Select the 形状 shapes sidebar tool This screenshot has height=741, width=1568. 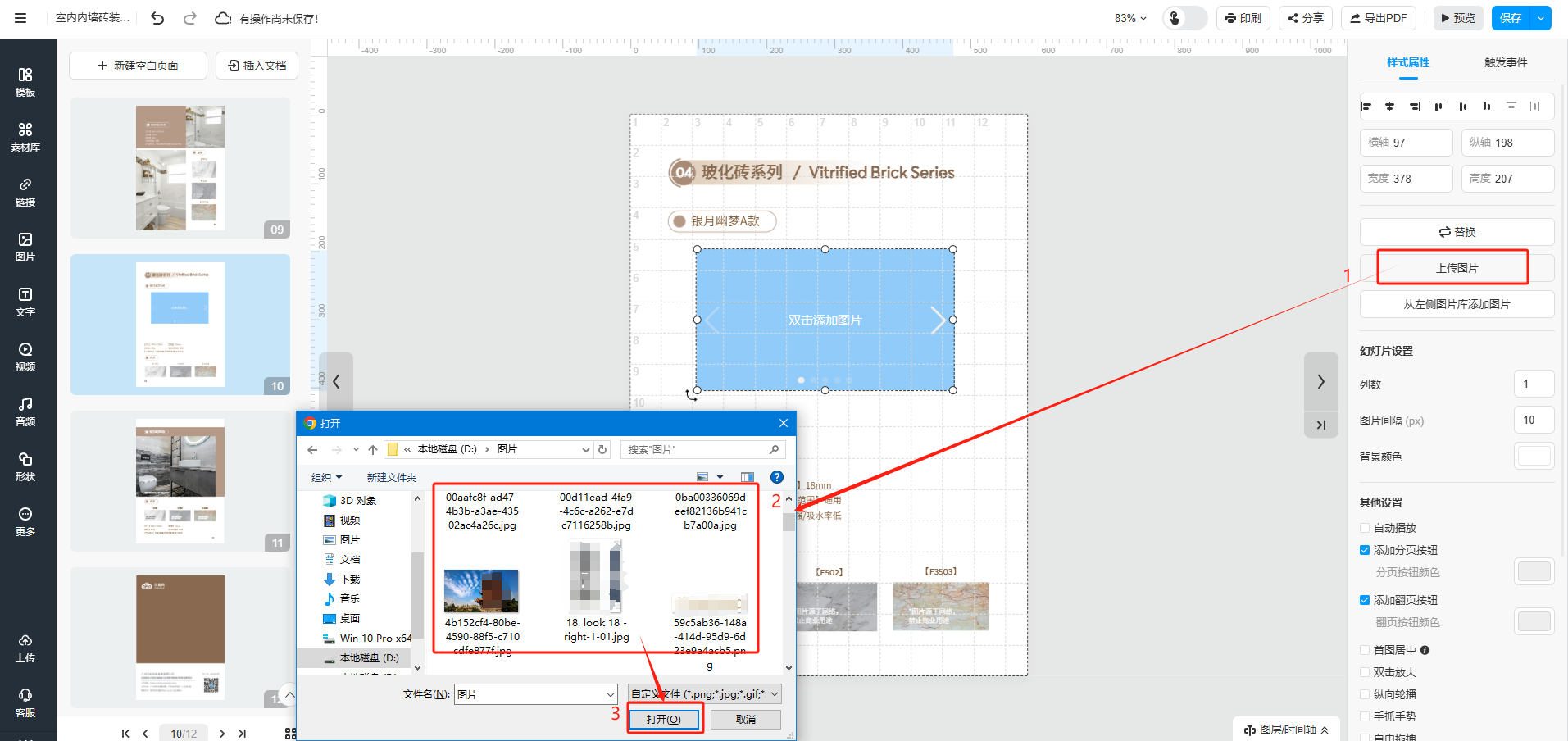(25, 466)
